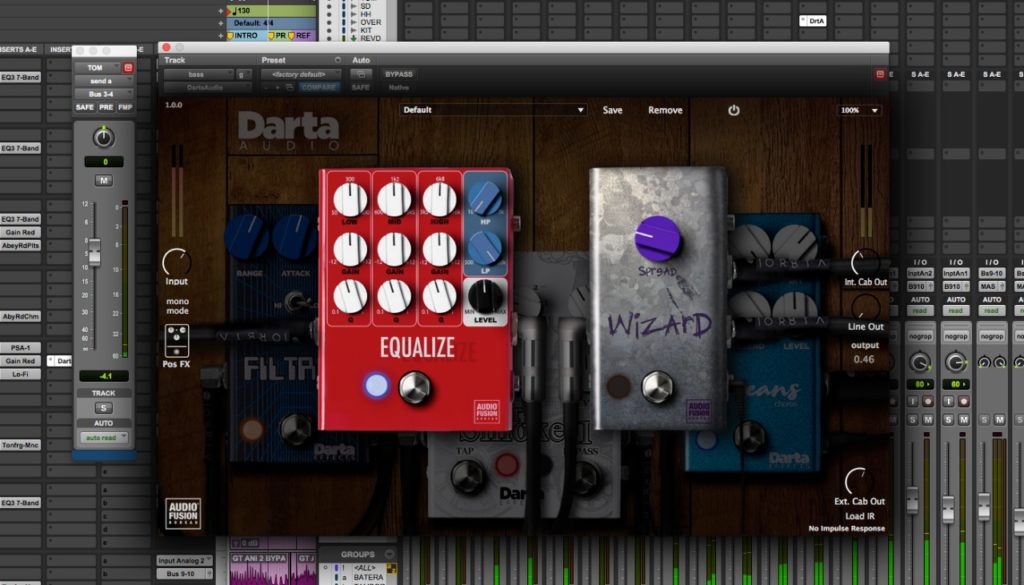
Task: Open the Lo-Fi insert in mixer
Action: pyautogui.click(x=21, y=374)
